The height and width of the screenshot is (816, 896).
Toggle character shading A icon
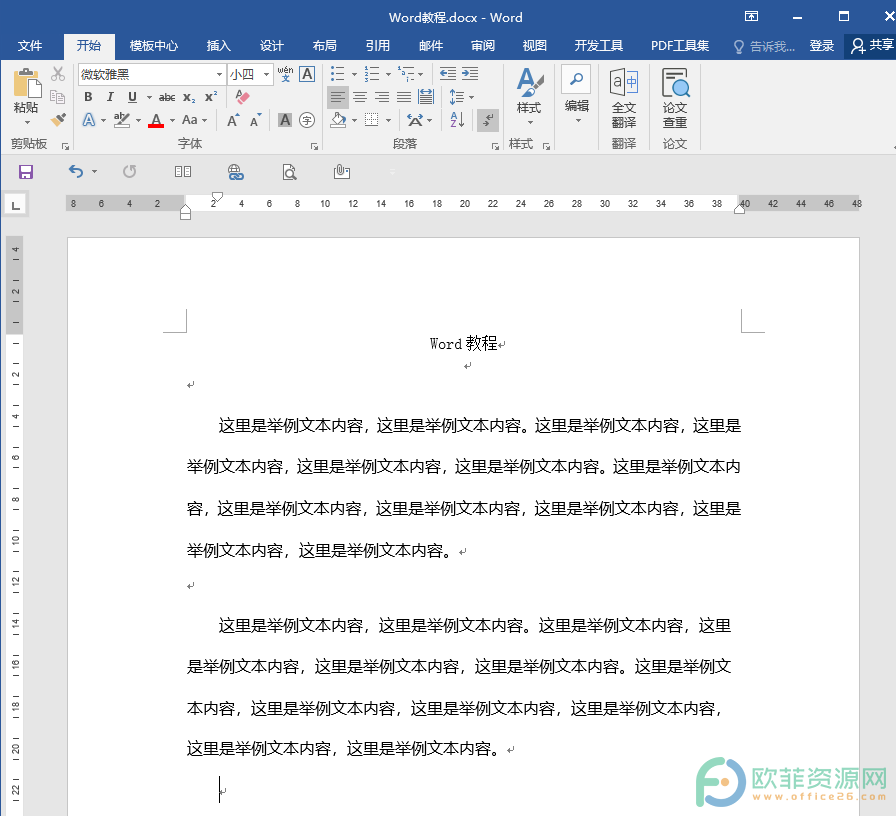285,120
